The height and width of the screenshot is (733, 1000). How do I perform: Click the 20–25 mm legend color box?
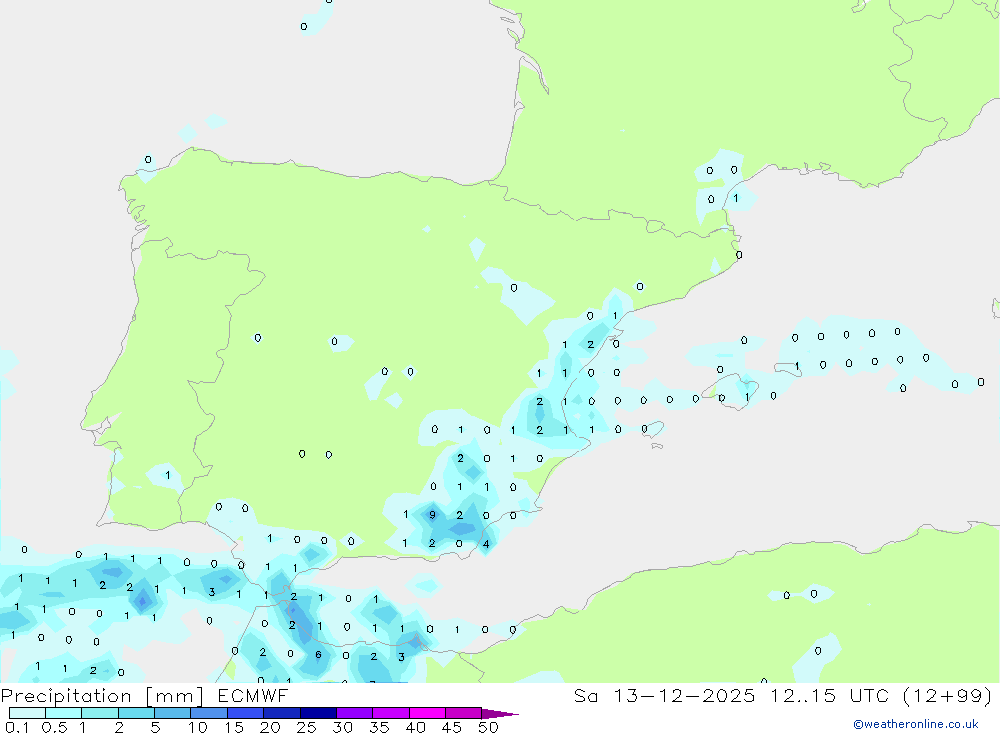point(282,713)
